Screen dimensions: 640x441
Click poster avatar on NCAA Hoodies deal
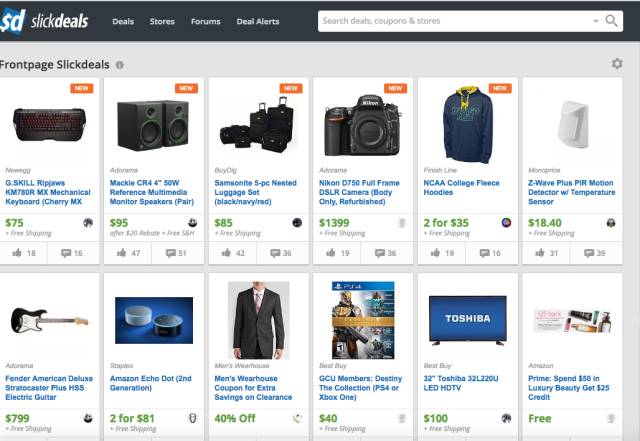506,223
